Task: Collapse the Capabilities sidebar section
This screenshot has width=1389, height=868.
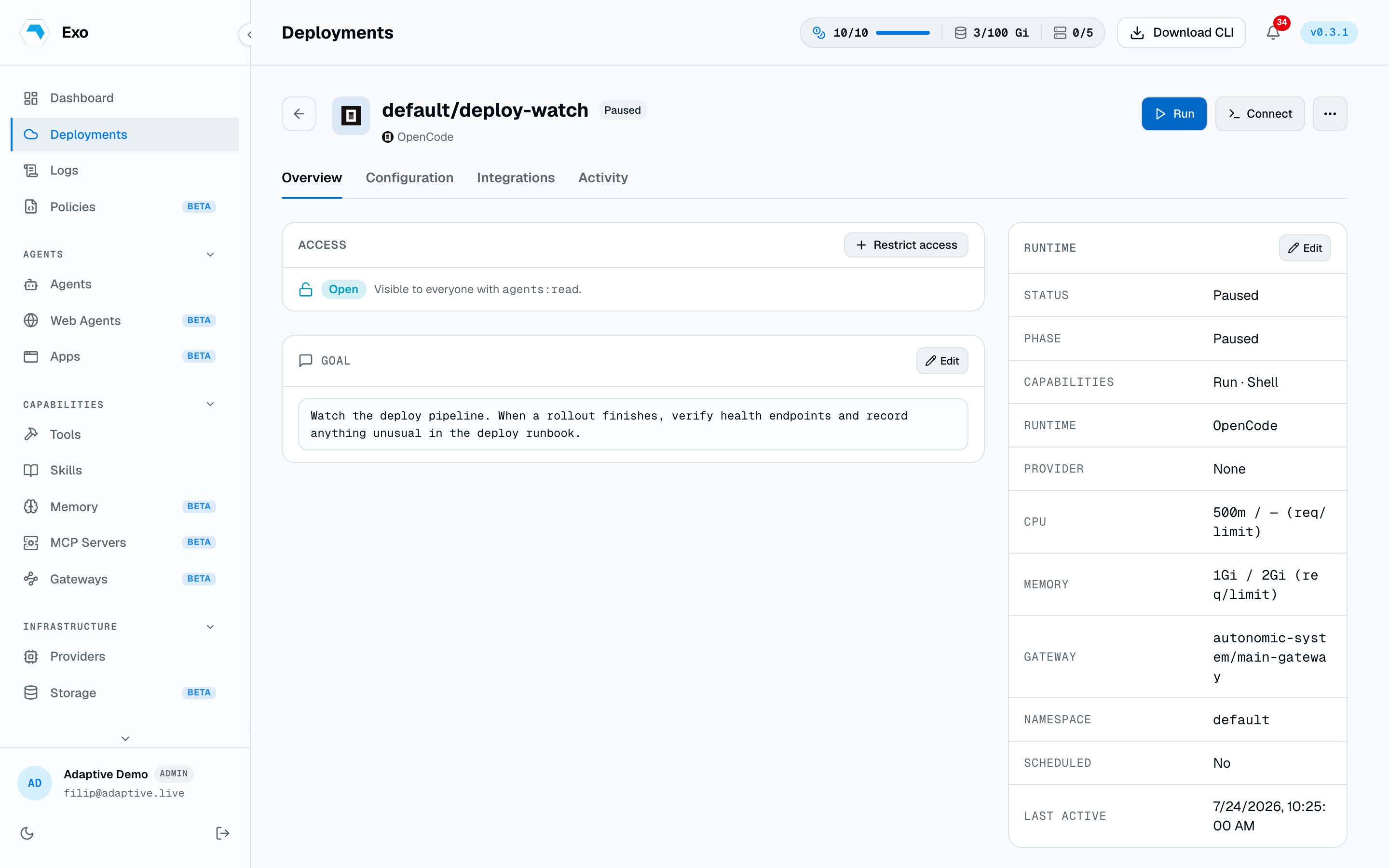Action: point(210,404)
